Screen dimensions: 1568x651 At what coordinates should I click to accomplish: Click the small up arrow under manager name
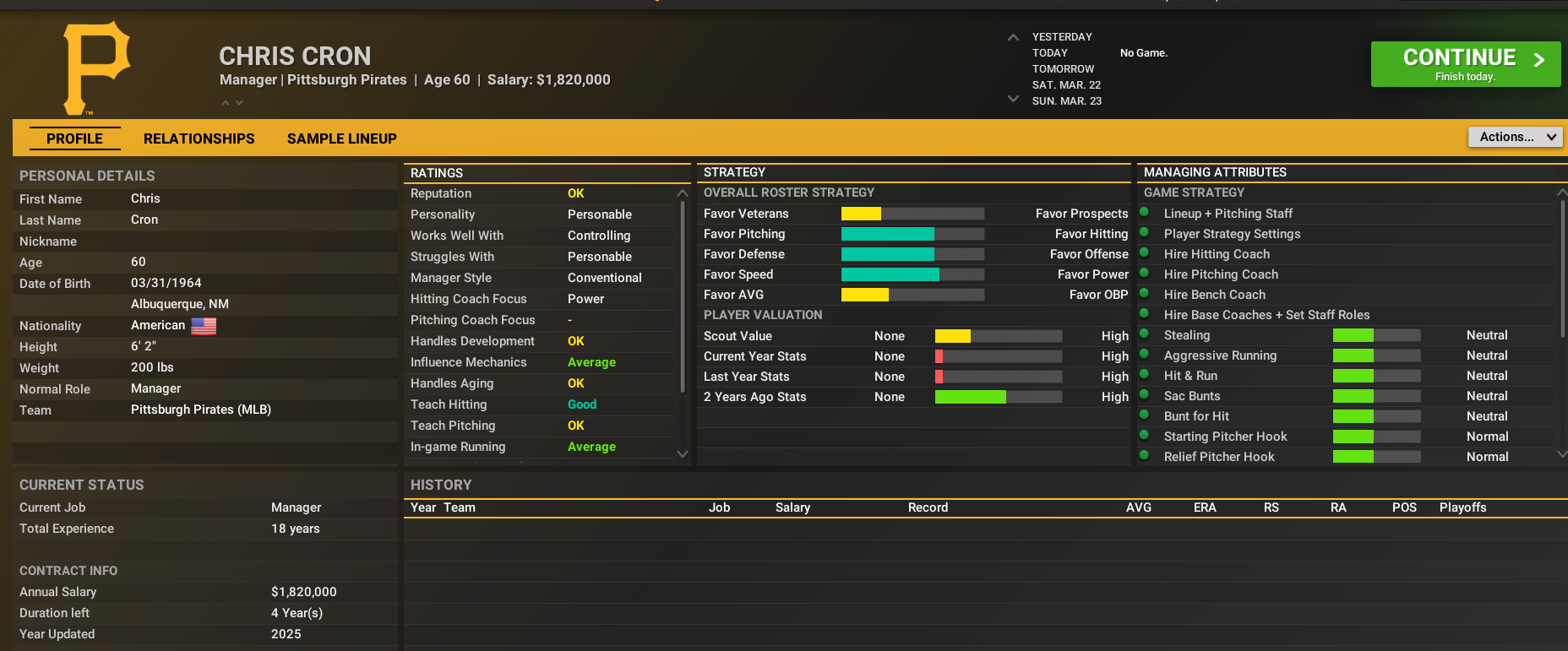coord(226,102)
